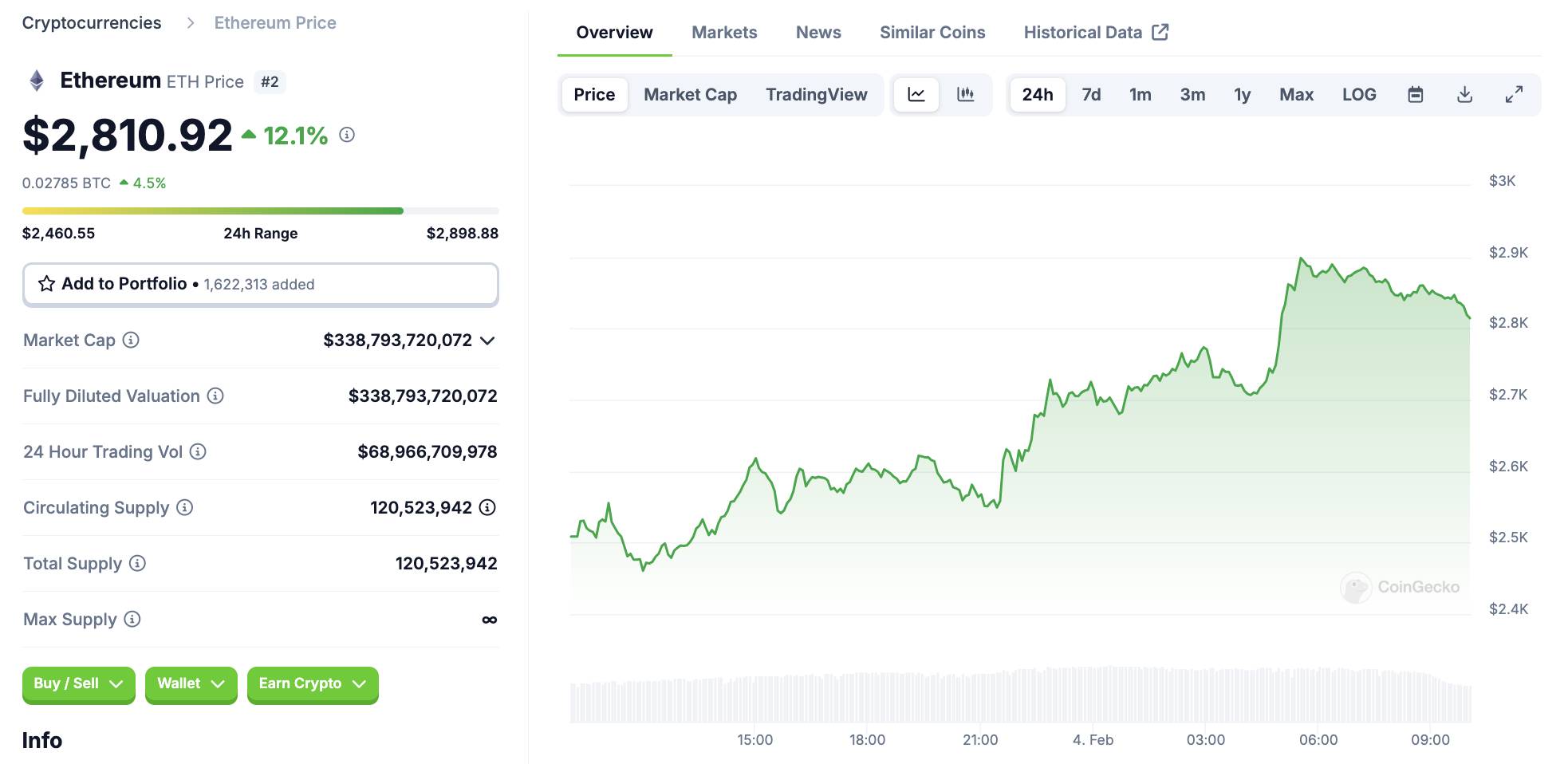Screen dimensions: 1568x764
Task: Click the price chart peak near $2.9K
Action: (1301, 258)
